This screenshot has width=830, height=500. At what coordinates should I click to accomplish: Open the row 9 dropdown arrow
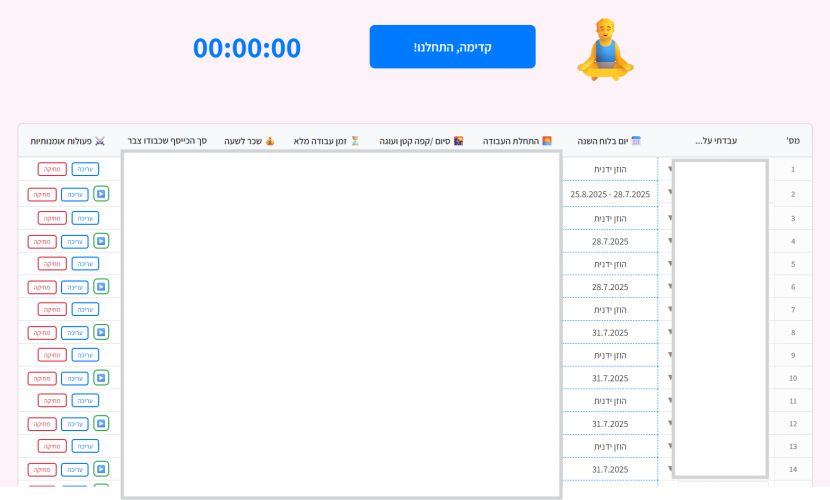click(x=670, y=354)
